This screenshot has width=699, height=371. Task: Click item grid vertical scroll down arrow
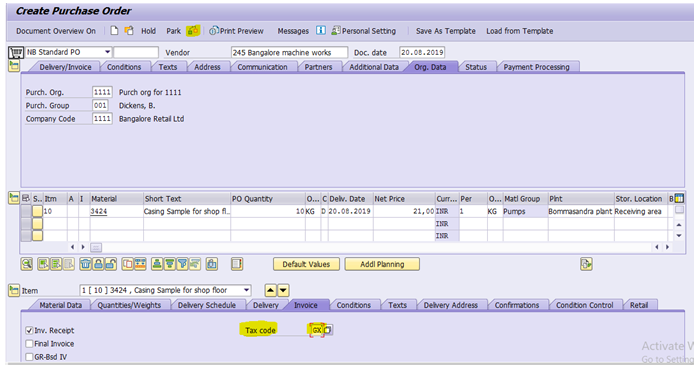tap(679, 235)
